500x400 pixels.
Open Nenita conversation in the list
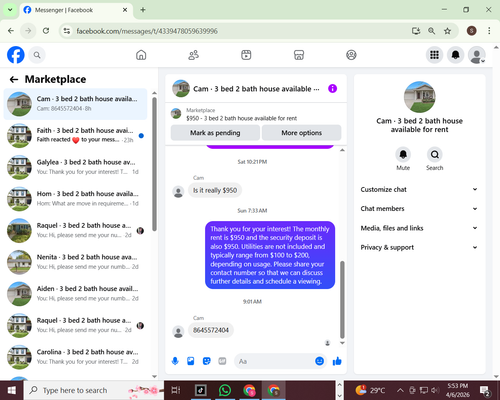pyautogui.click(x=75, y=262)
